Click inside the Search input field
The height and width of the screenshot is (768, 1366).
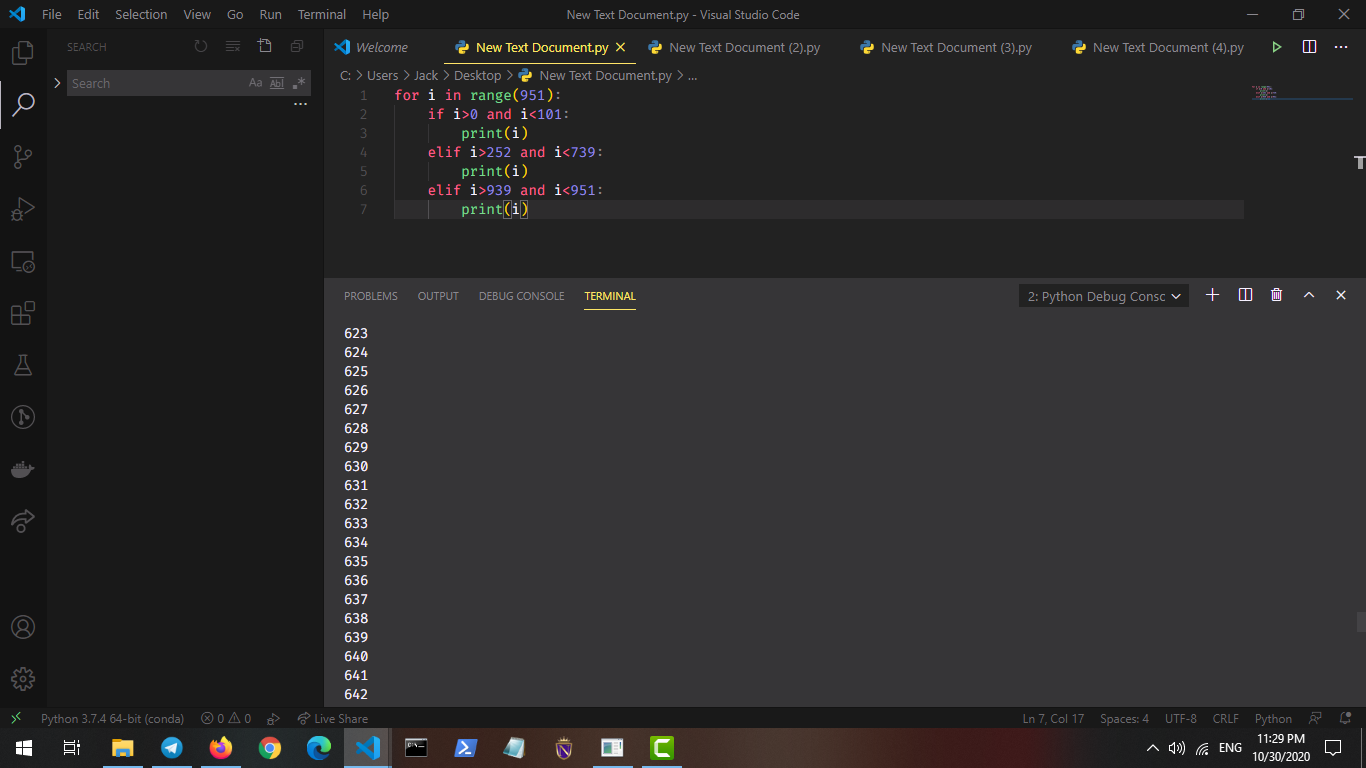pos(155,83)
